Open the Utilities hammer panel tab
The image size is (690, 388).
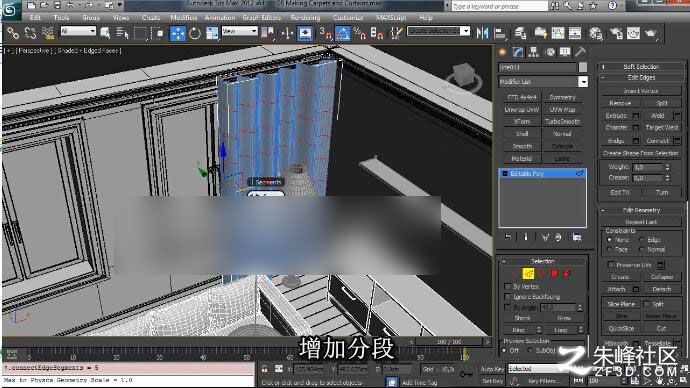point(580,52)
